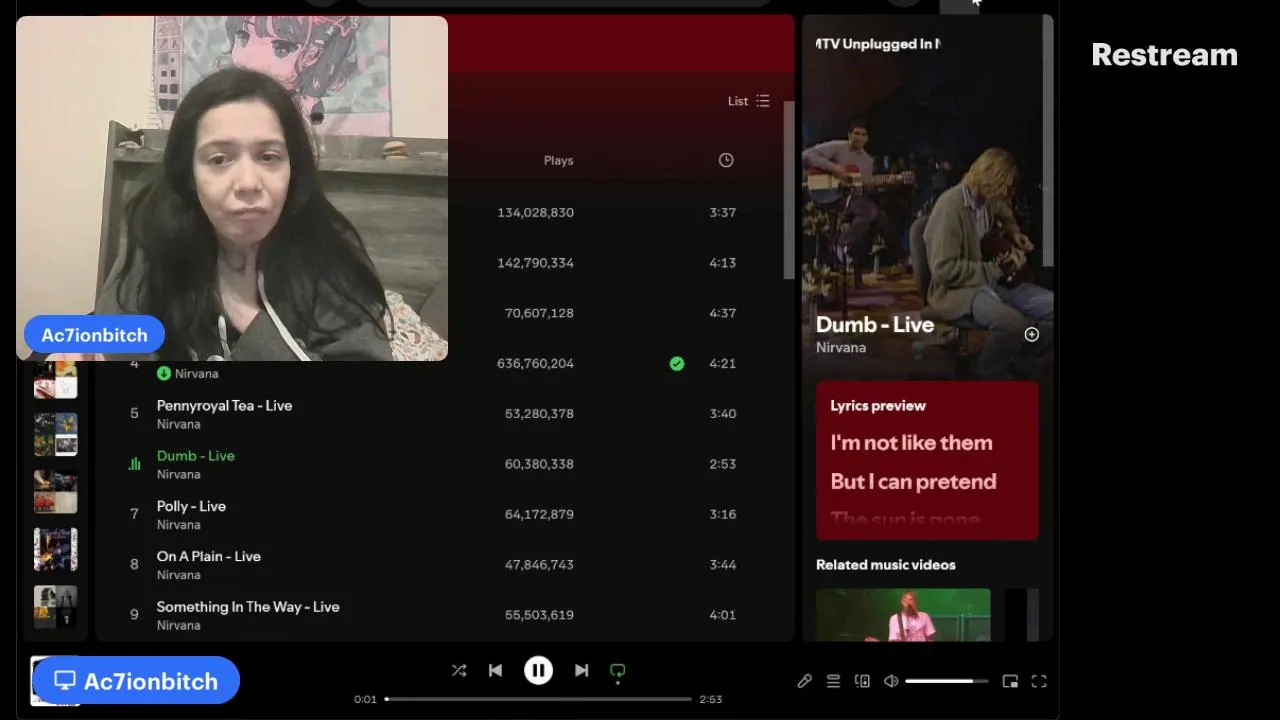The image size is (1280, 720).
Task: Skip to previous track
Action: click(x=495, y=671)
